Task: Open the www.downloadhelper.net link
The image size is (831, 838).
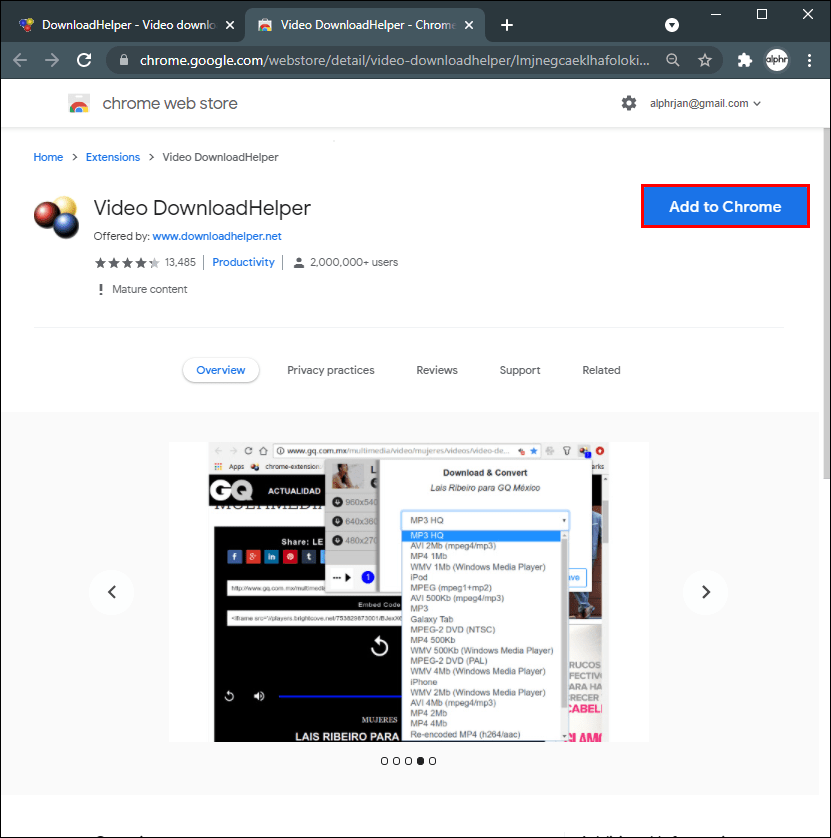Action: click(216, 236)
